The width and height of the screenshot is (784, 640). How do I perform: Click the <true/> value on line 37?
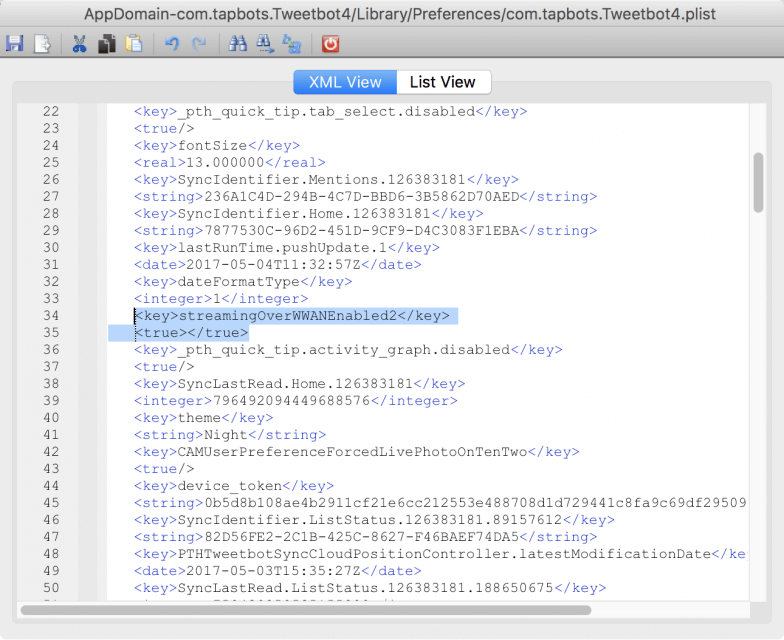click(164, 366)
